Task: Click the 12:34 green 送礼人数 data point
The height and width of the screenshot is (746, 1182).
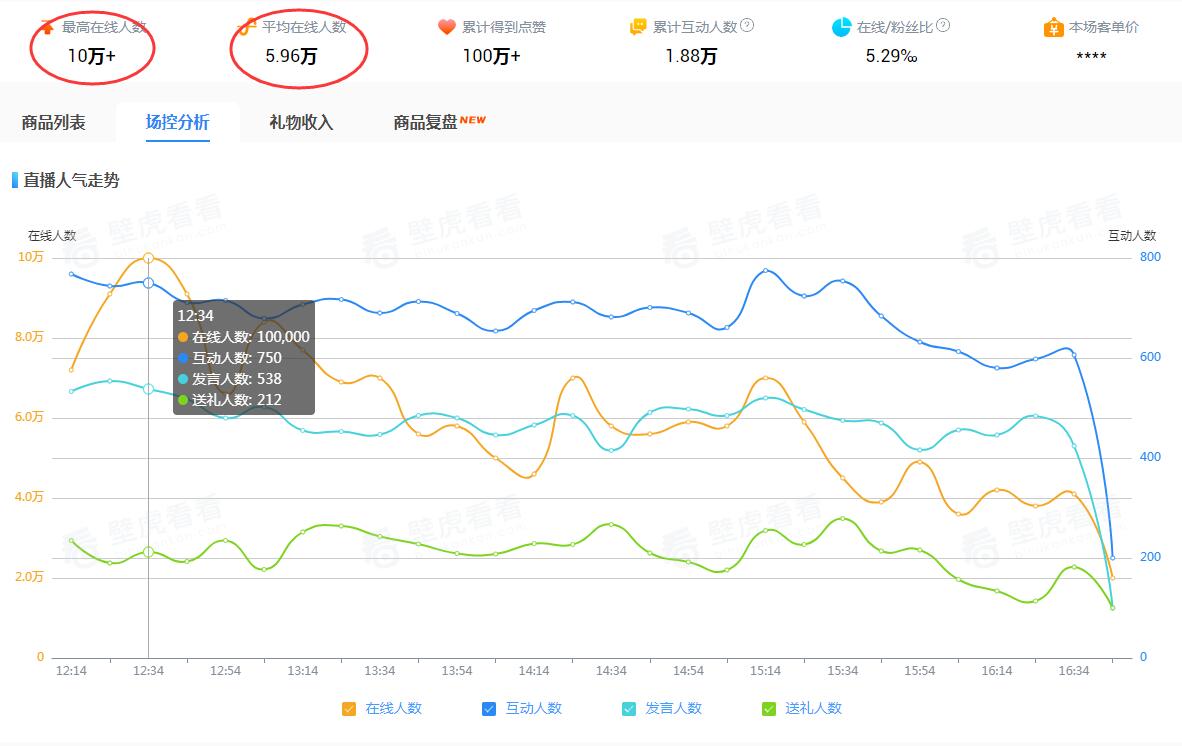Action: [149, 552]
